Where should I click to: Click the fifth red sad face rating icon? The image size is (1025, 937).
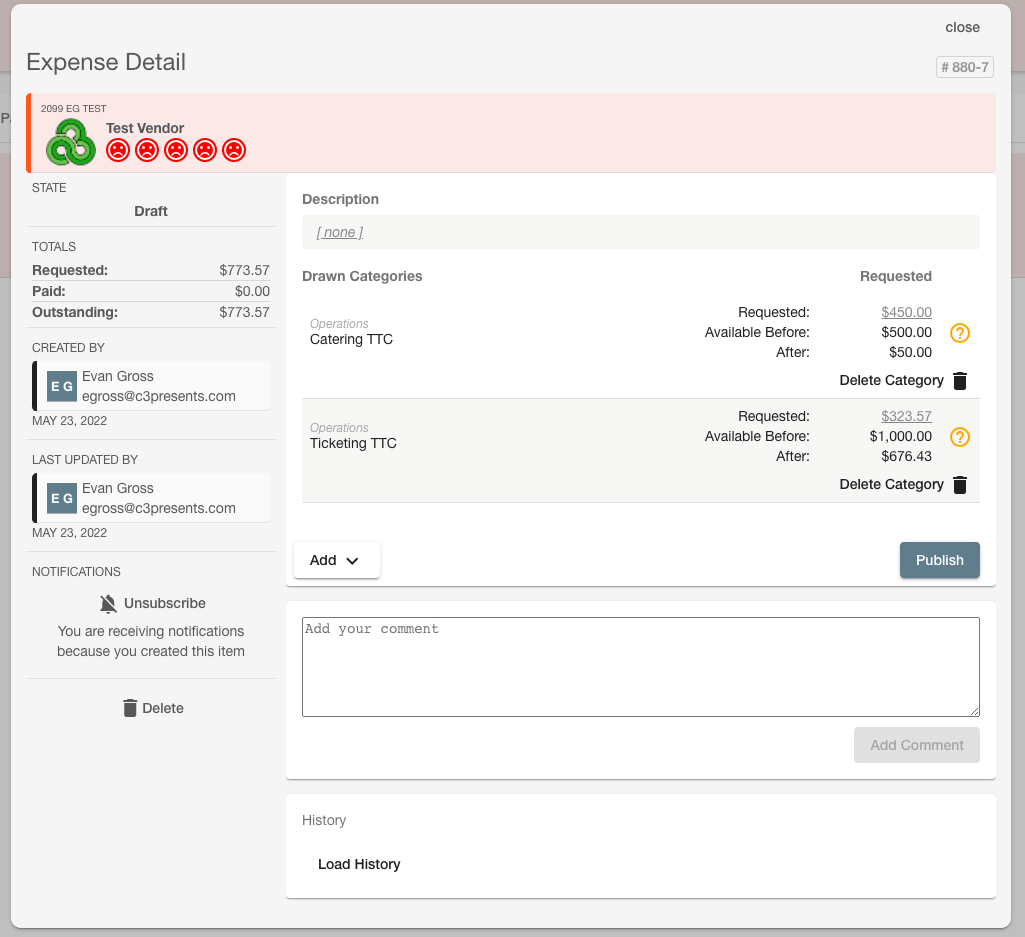(234, 150)
